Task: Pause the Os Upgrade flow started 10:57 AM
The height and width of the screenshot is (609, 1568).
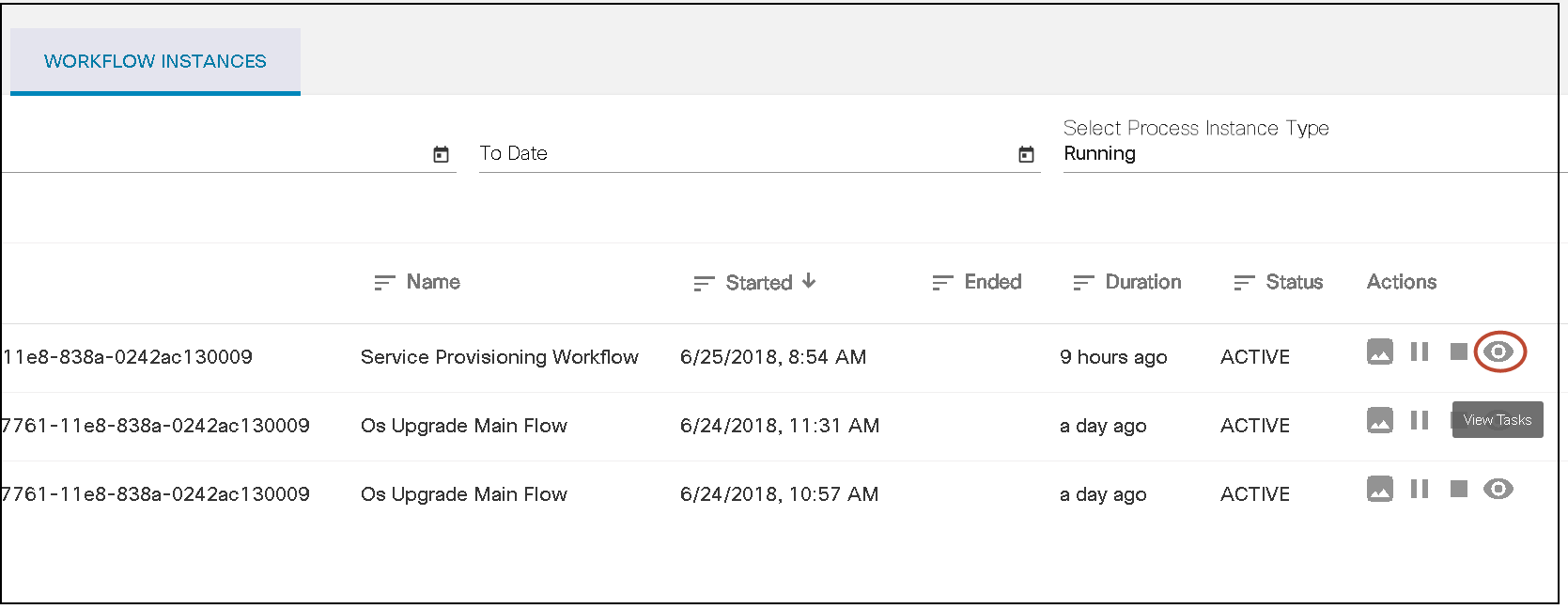Action: point(1420,489)
